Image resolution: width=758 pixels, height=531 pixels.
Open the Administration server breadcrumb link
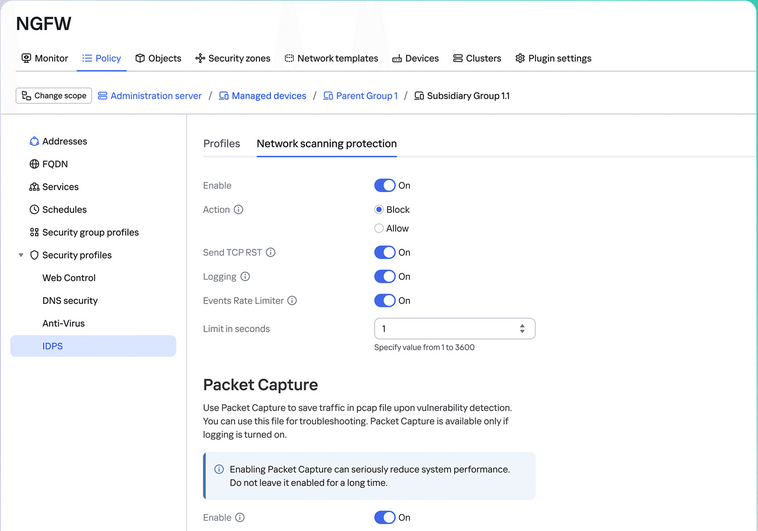click(150, 96)
